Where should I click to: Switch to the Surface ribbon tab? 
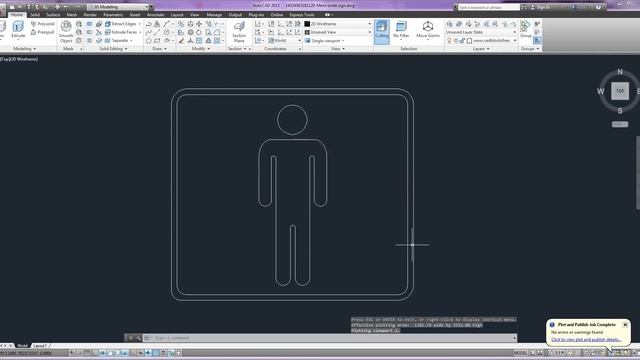click(x=53, y=15)
